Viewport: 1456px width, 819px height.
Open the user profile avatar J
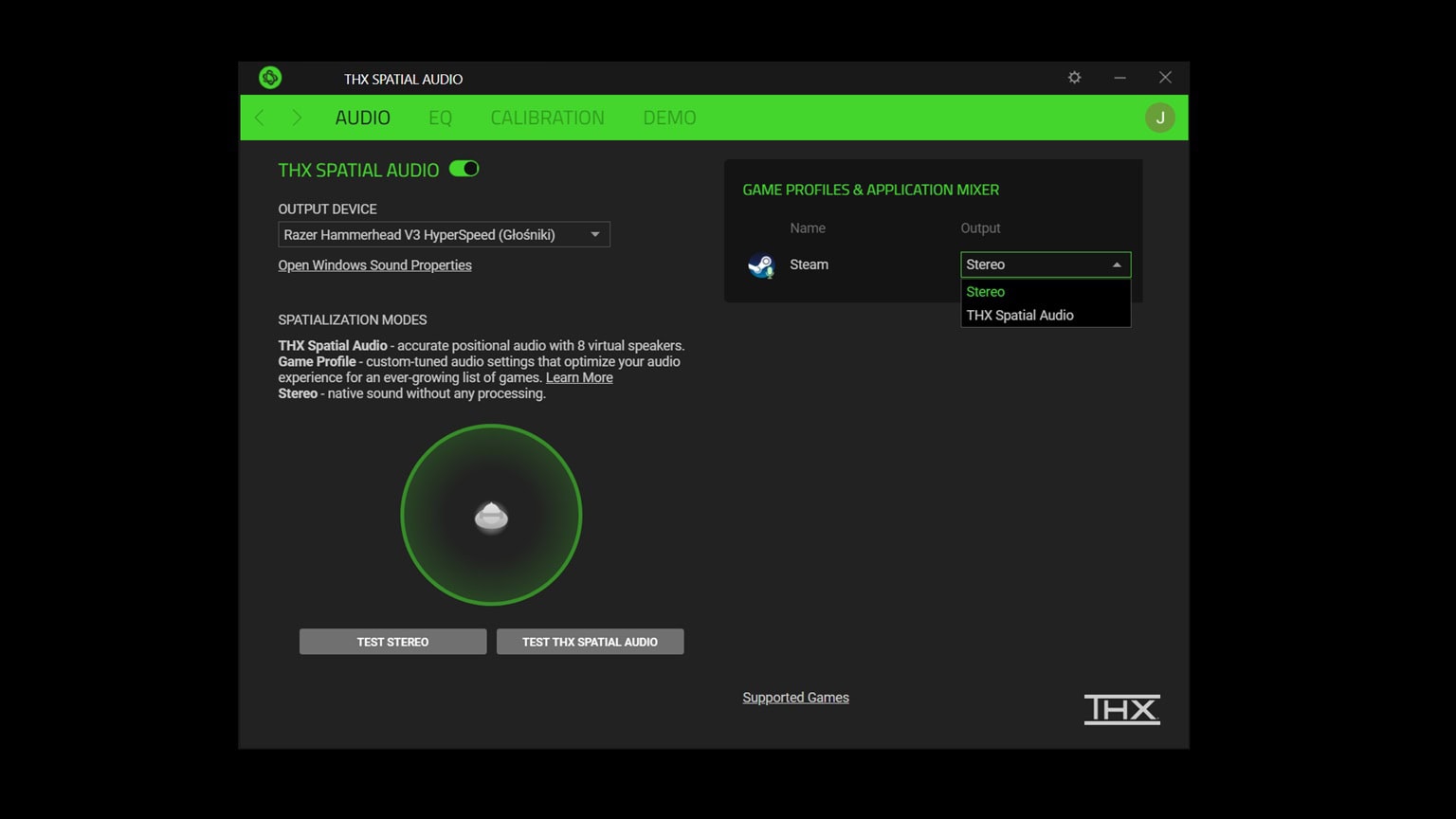point(1160,118)
